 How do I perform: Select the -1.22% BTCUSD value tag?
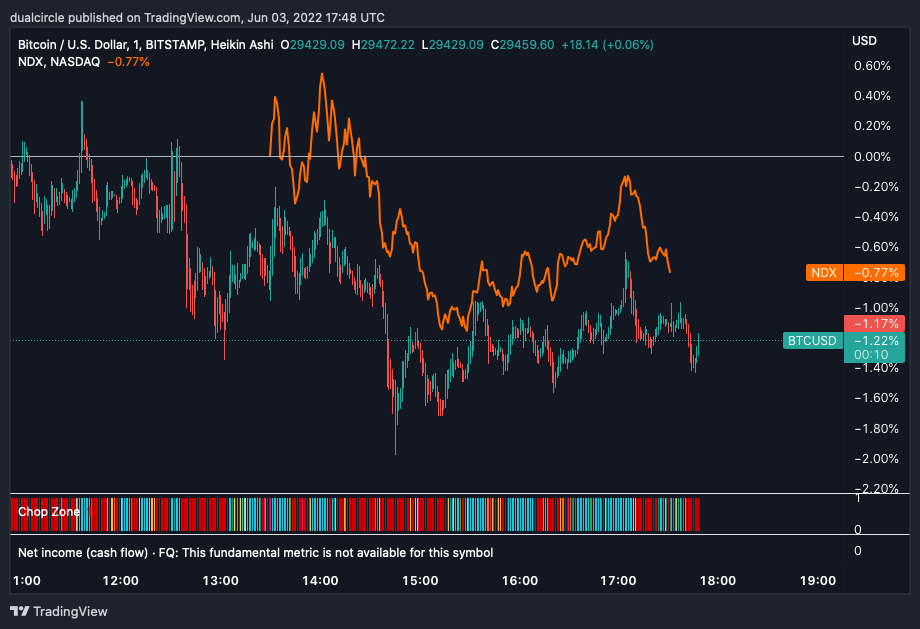coord(875,340)
